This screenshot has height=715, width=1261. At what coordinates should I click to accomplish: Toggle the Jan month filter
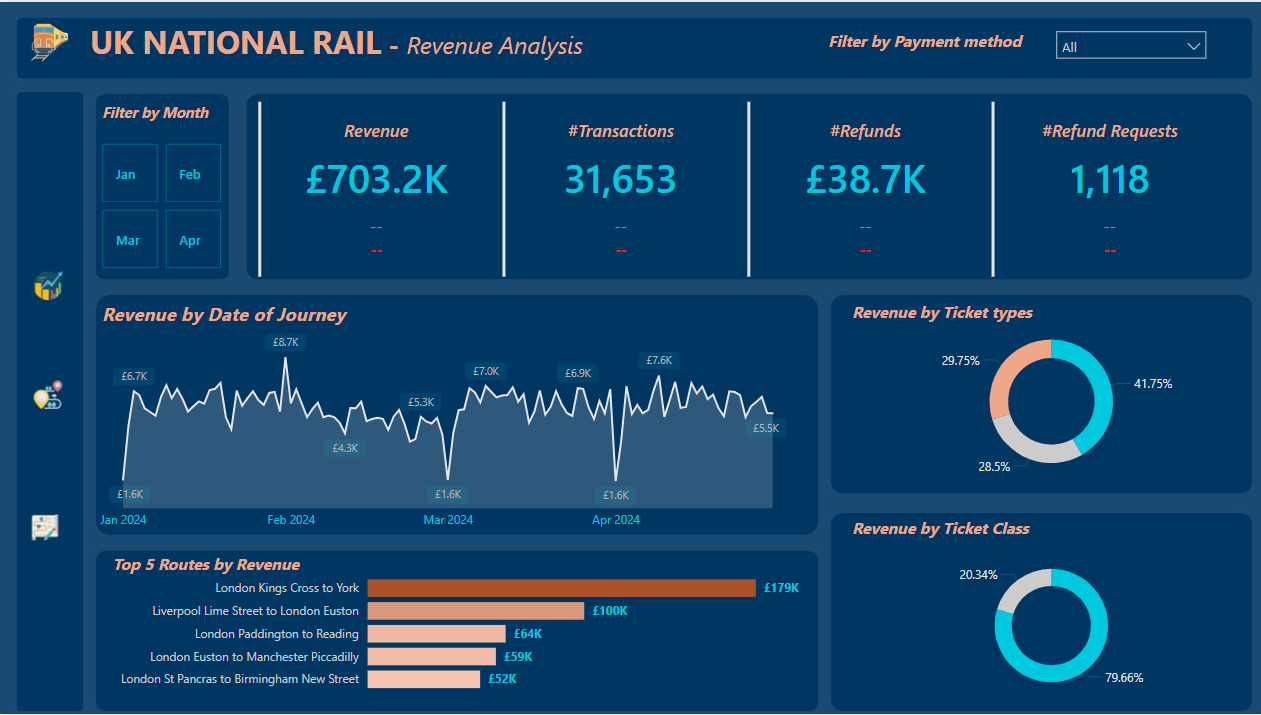coord(129,174)
